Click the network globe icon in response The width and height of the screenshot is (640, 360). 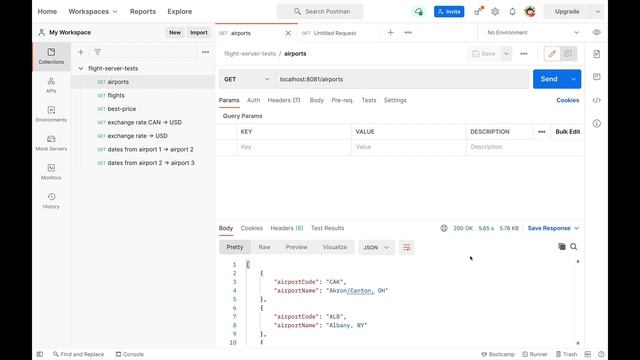[444, 228]
